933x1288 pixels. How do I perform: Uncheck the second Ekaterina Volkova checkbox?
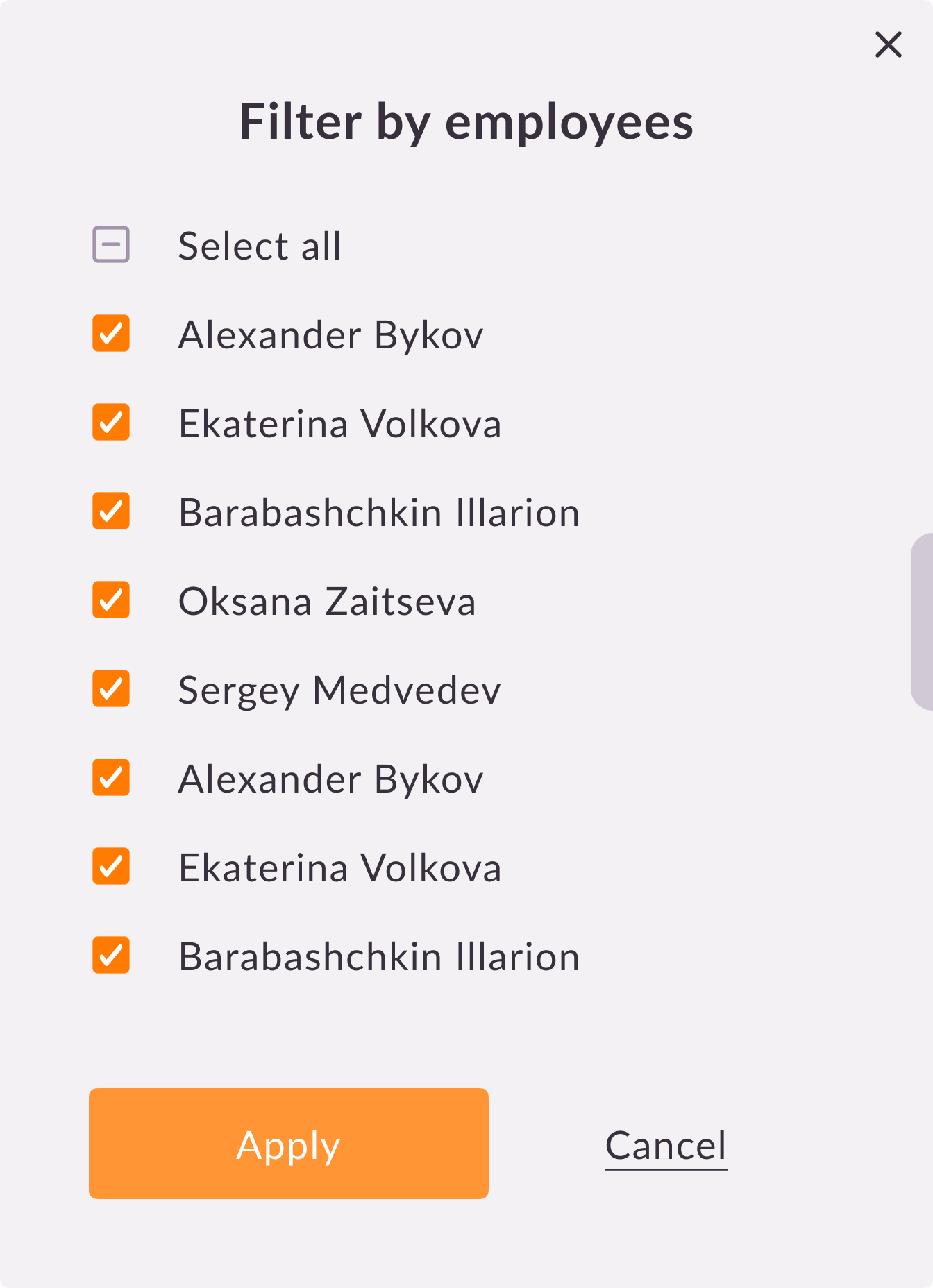click(111, 867)
